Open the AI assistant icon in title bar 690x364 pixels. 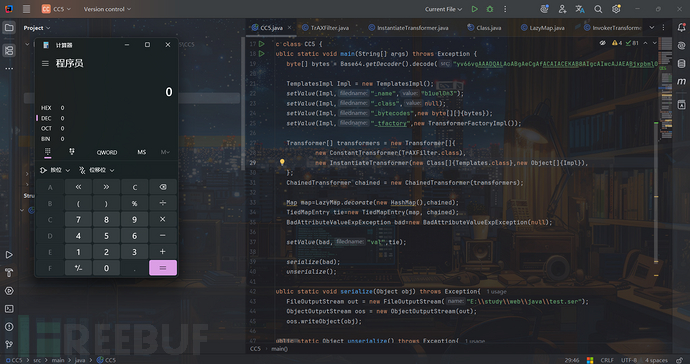(544, 9)
